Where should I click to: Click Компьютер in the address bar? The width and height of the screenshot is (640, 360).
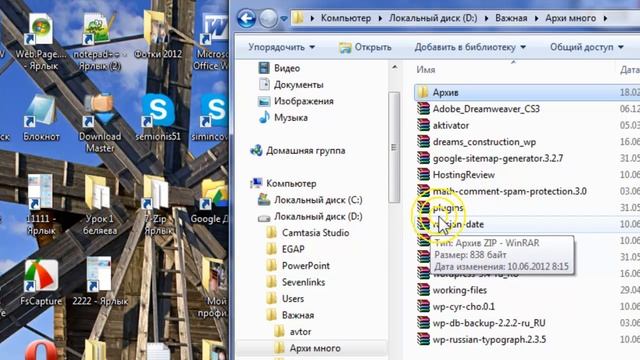(x=346, y=18)
